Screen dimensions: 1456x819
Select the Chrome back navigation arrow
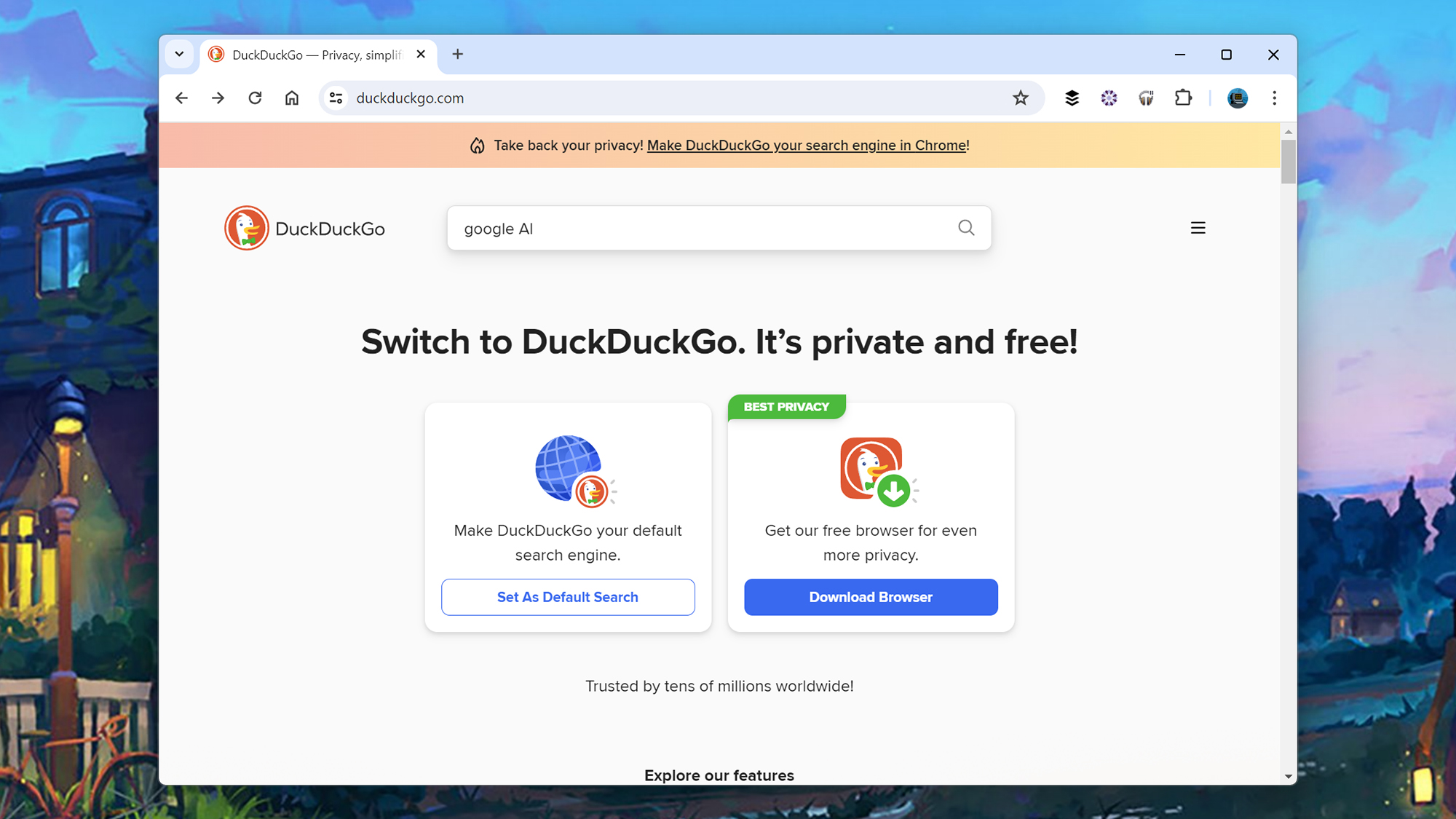(180, 97)
